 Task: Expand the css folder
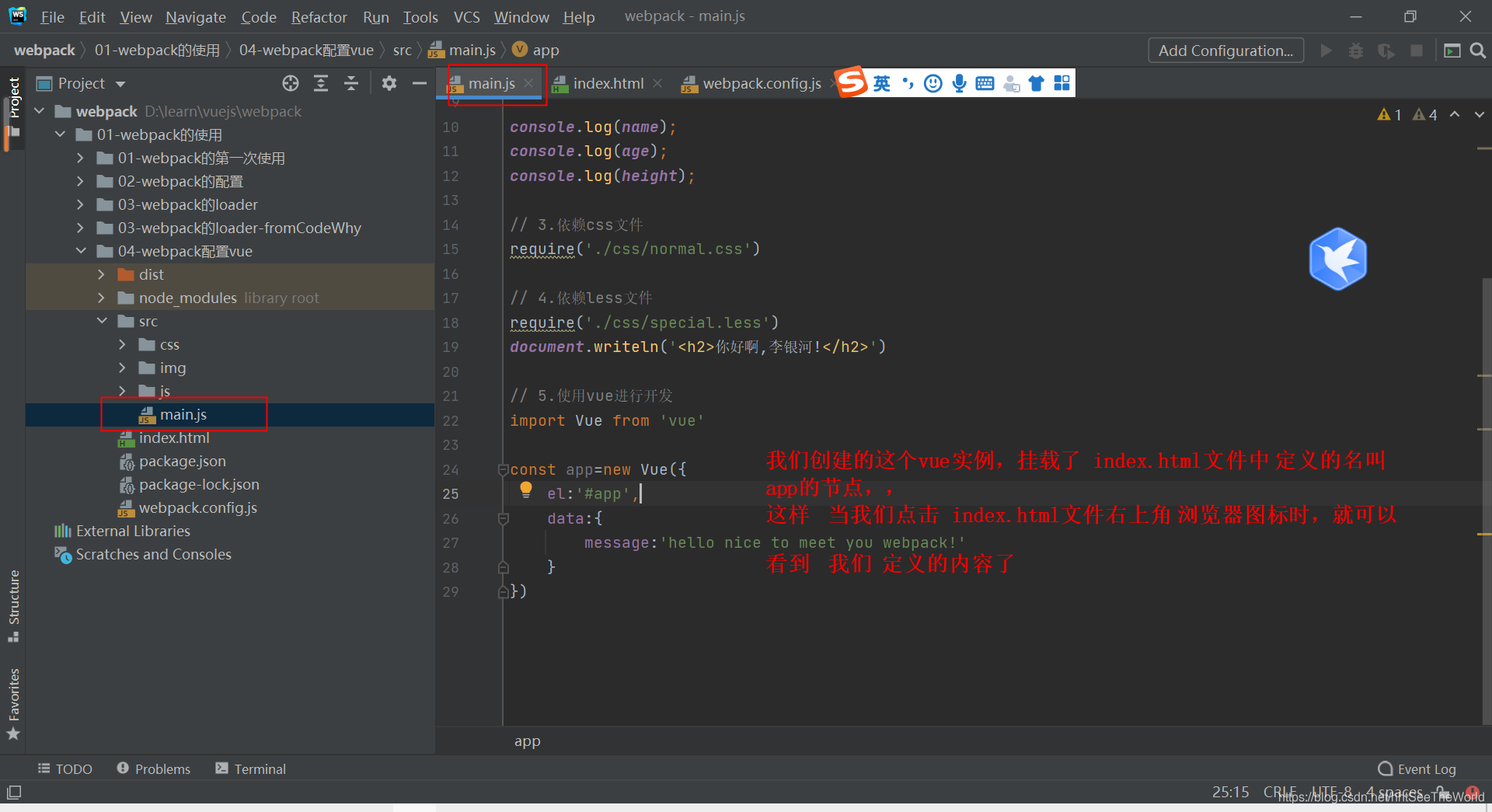123,344
